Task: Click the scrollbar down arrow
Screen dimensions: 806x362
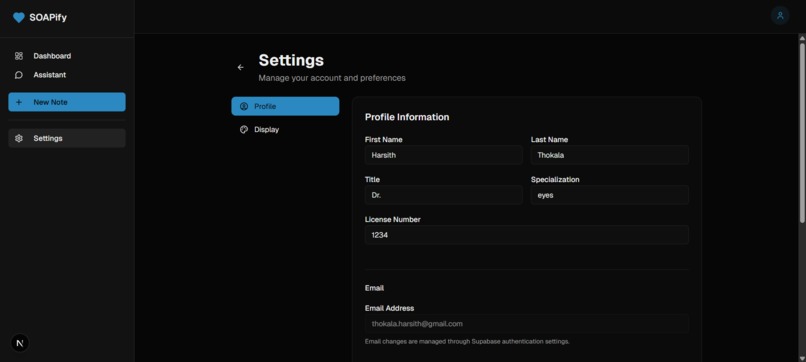Action: [x=802, y=358]
